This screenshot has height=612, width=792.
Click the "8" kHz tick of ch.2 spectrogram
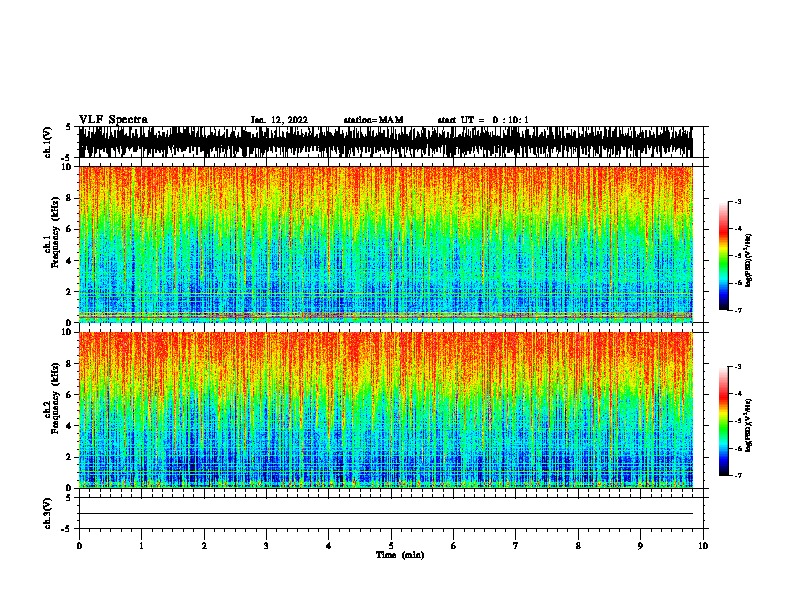pyautogui.click(x=69, y=364)
